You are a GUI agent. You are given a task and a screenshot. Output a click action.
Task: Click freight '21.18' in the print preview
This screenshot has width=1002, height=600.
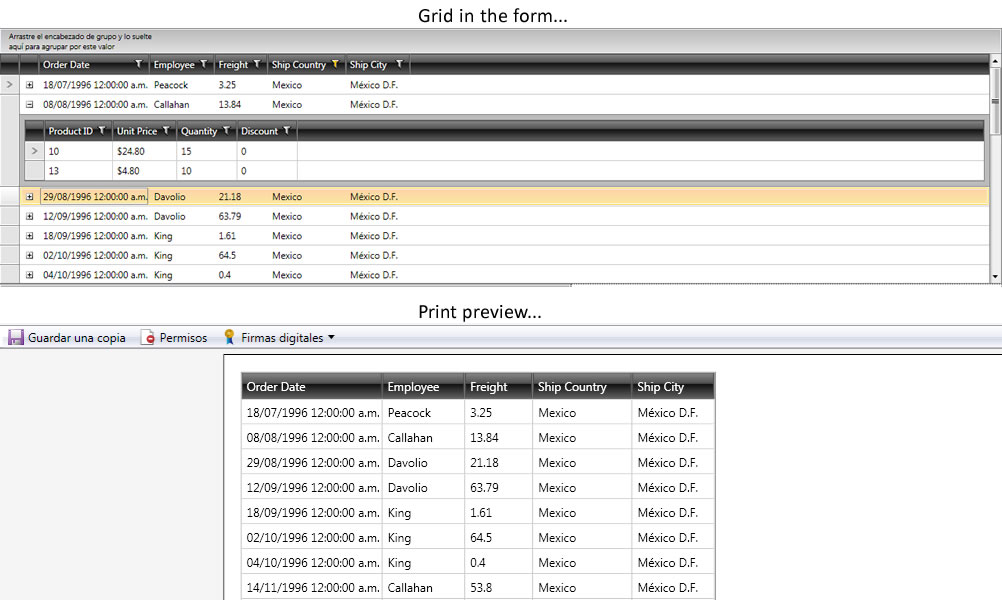(484, 463)
